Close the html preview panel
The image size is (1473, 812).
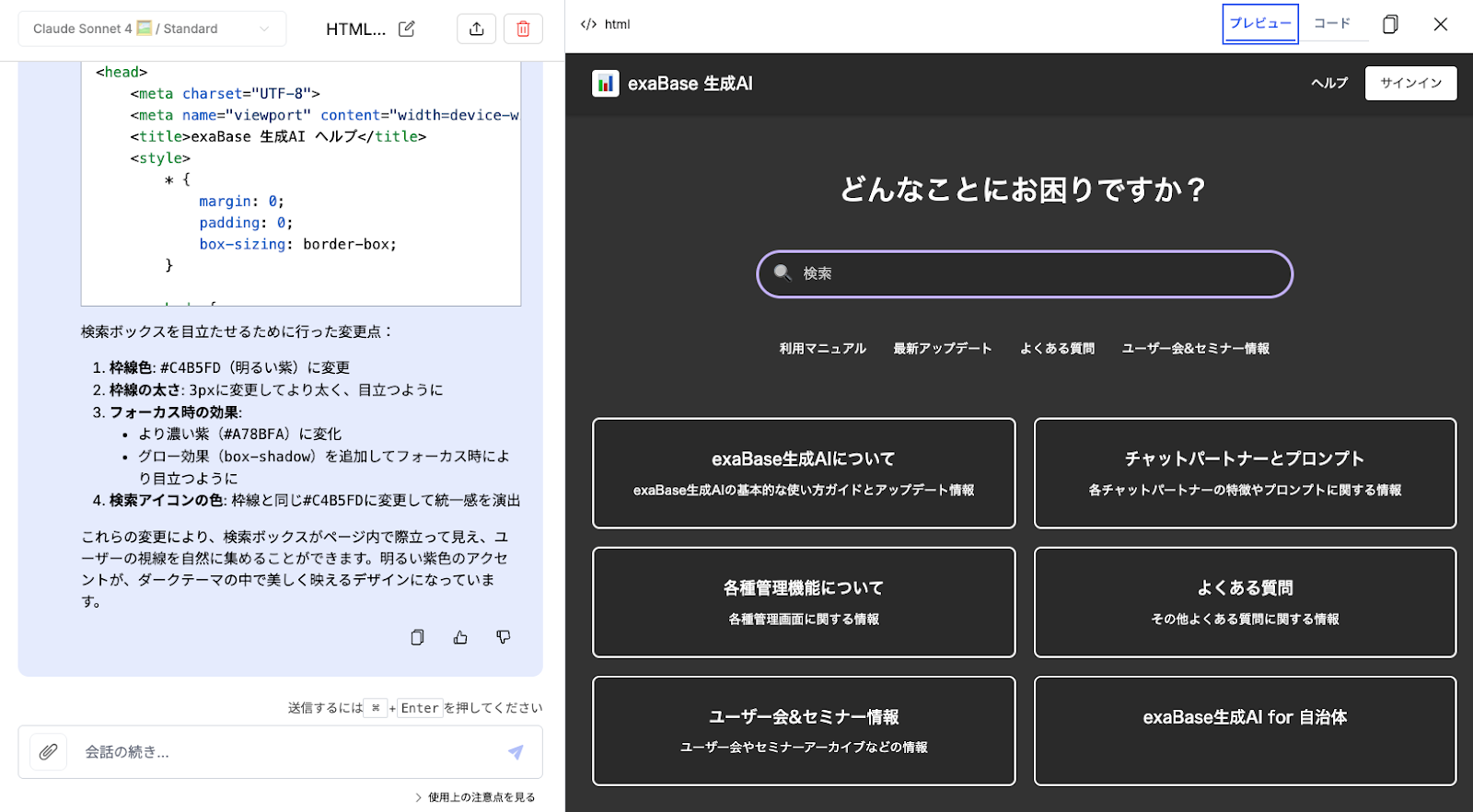[x=1441, y=24]
